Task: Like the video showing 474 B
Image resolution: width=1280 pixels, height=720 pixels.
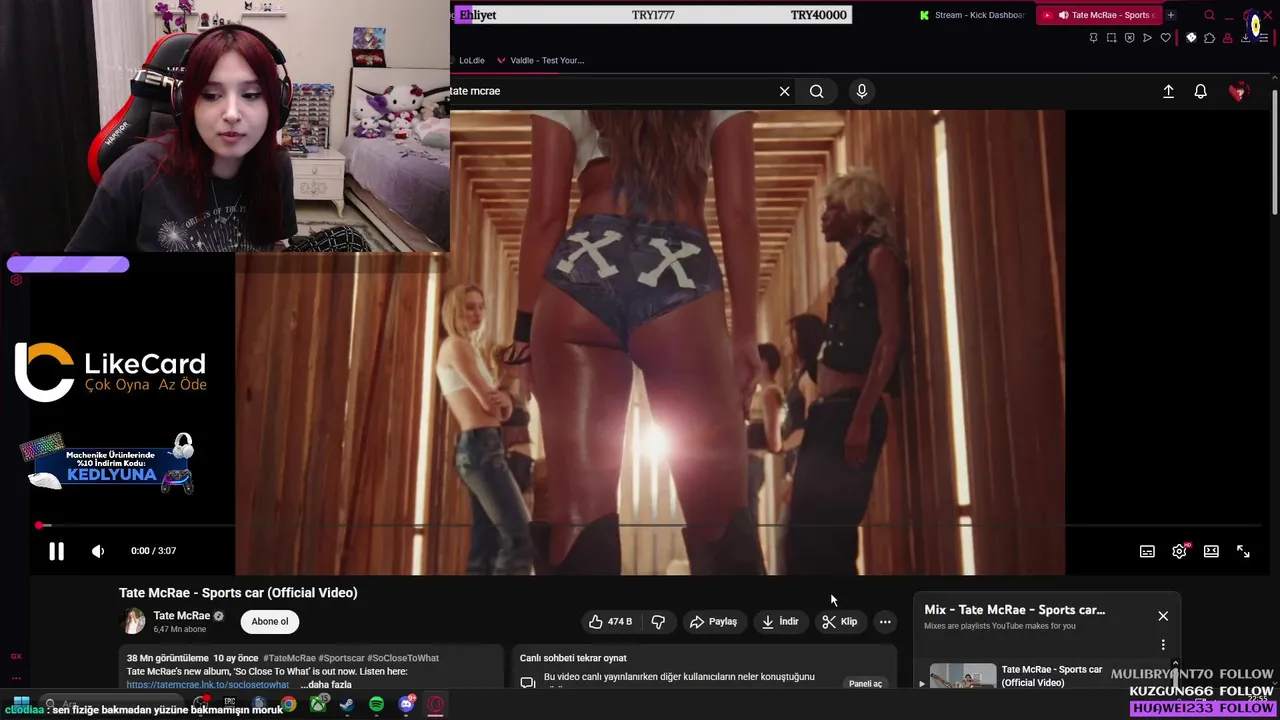Action: 610,622
